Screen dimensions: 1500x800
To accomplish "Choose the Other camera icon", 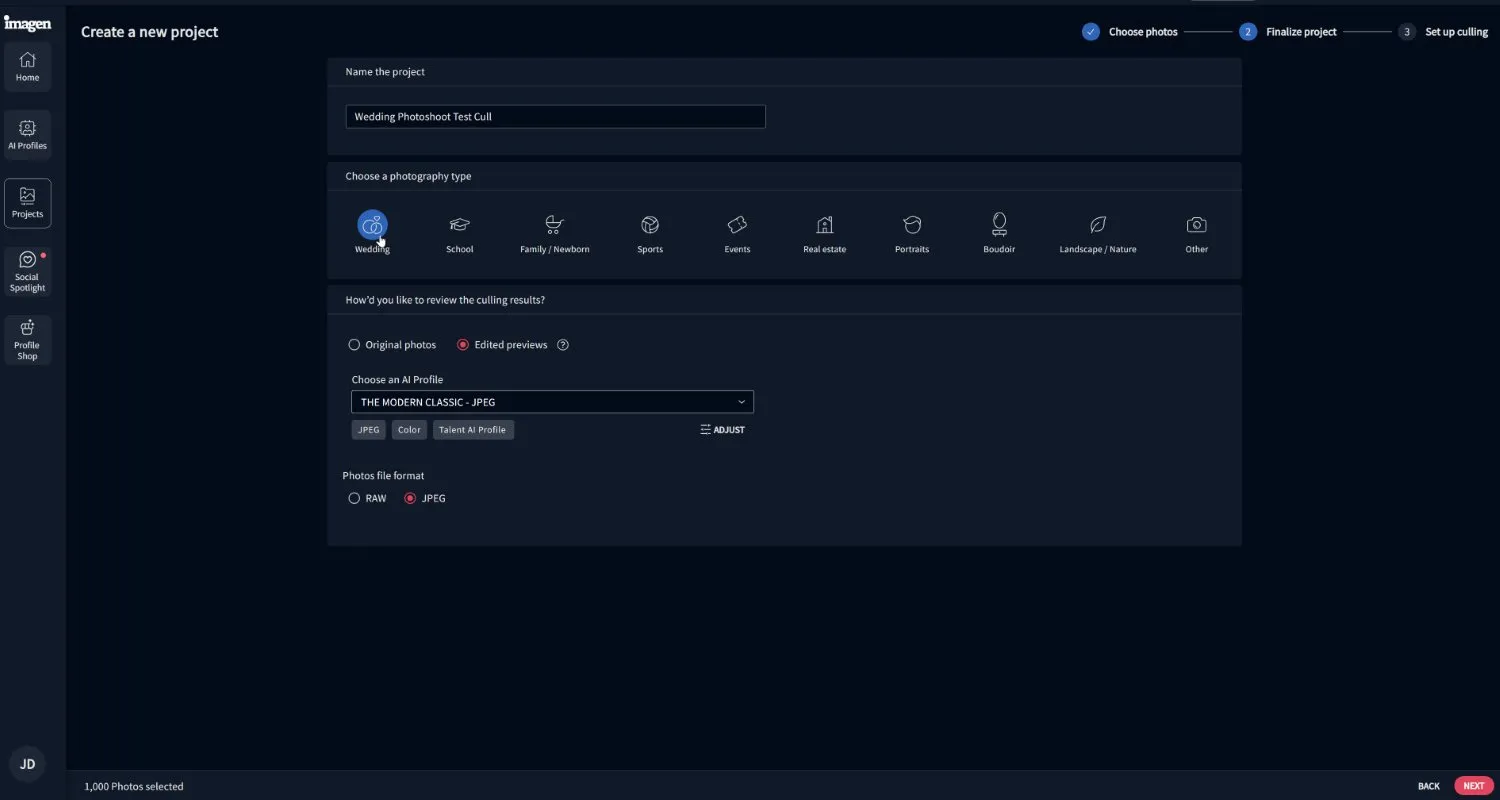I will tap(1196, 225).
